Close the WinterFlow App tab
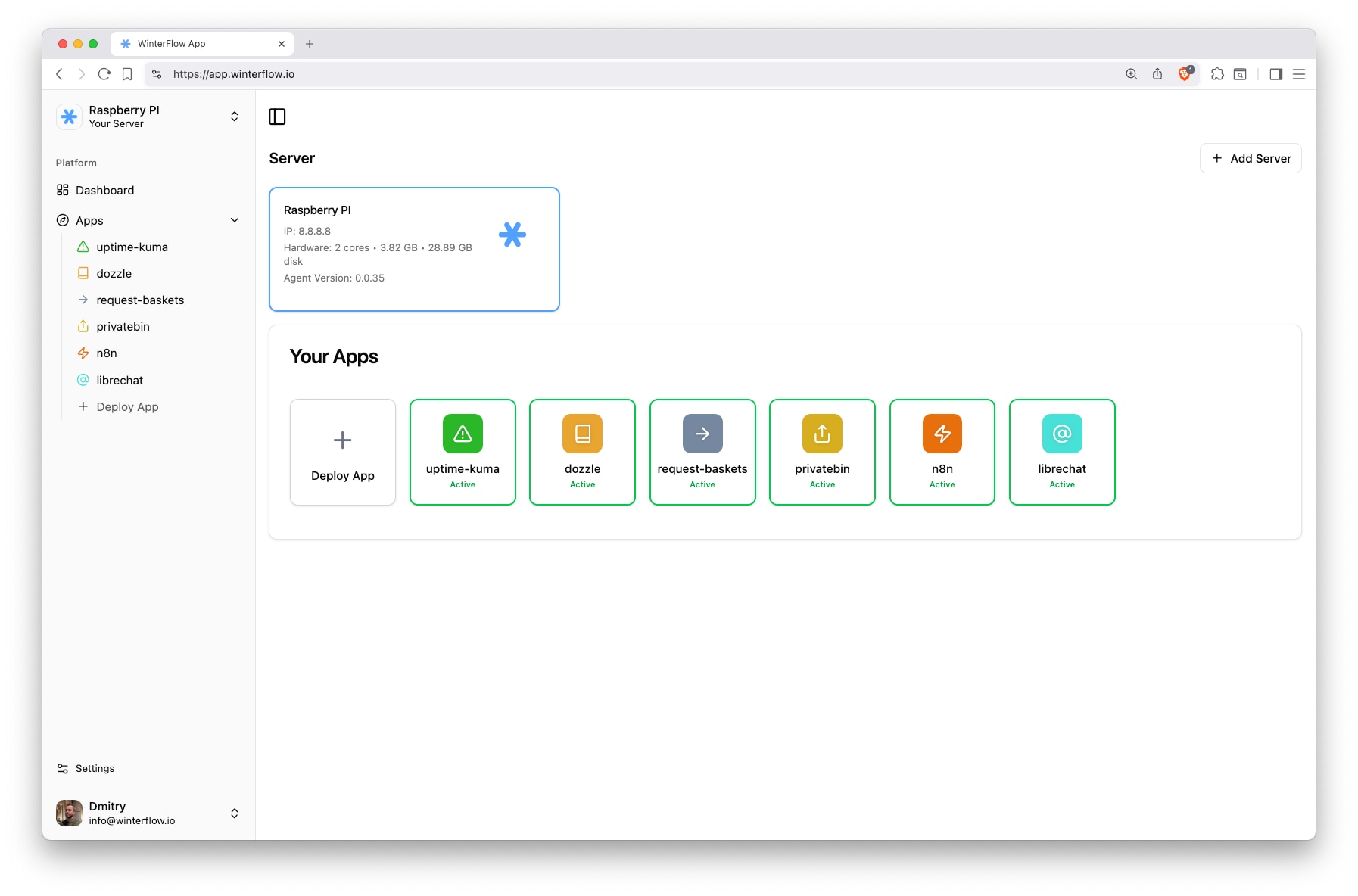The width and height of the screenshot is (1358, 896). (x=282, y=44)
